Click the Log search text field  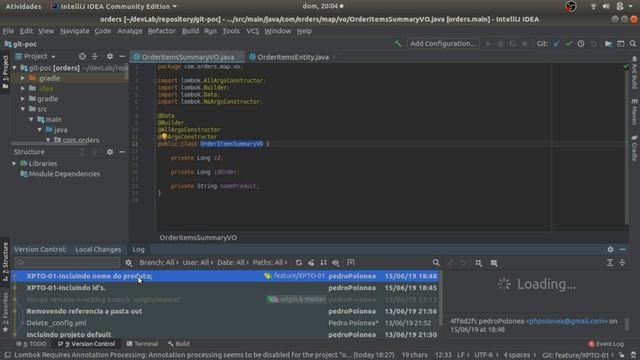click(x=67, y=262)
